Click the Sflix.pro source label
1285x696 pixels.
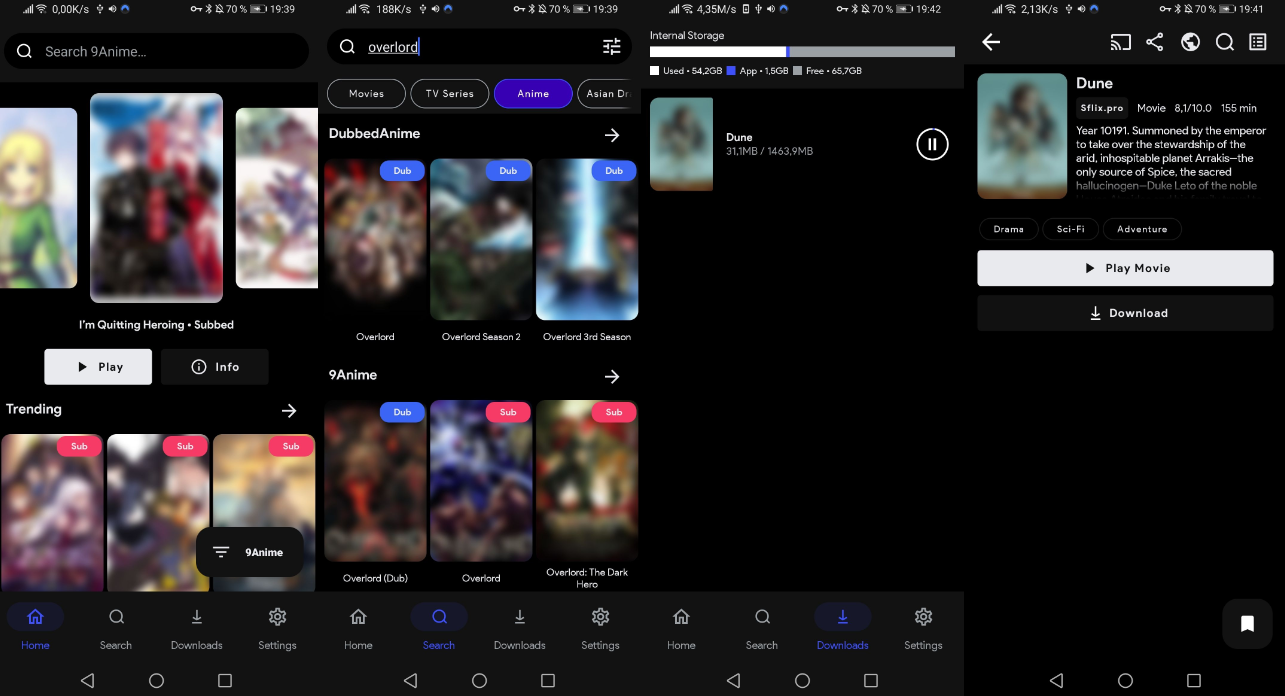[1102, 108]
